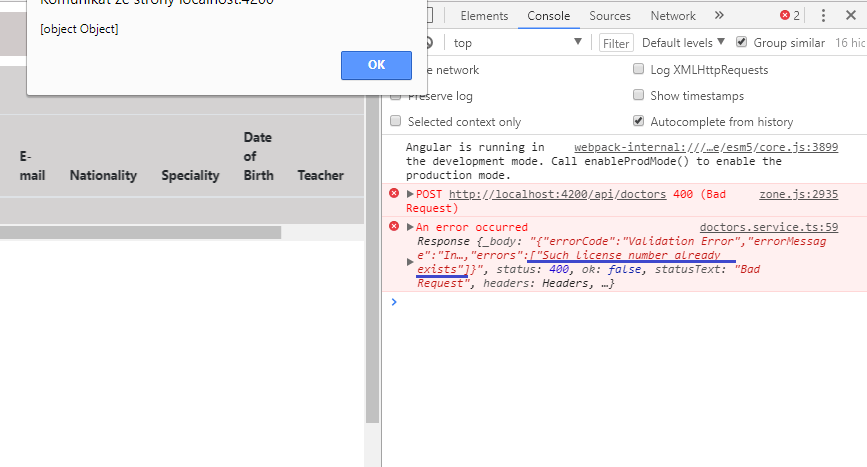Click the Nationality column header
Screen dimensions: 867x467
click(x=103, y=175)
